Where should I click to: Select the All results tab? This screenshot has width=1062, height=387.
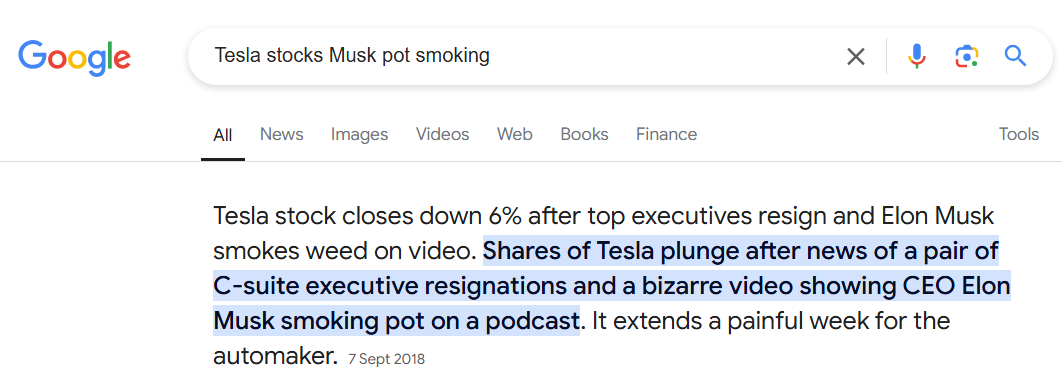(x=223, y=135)
